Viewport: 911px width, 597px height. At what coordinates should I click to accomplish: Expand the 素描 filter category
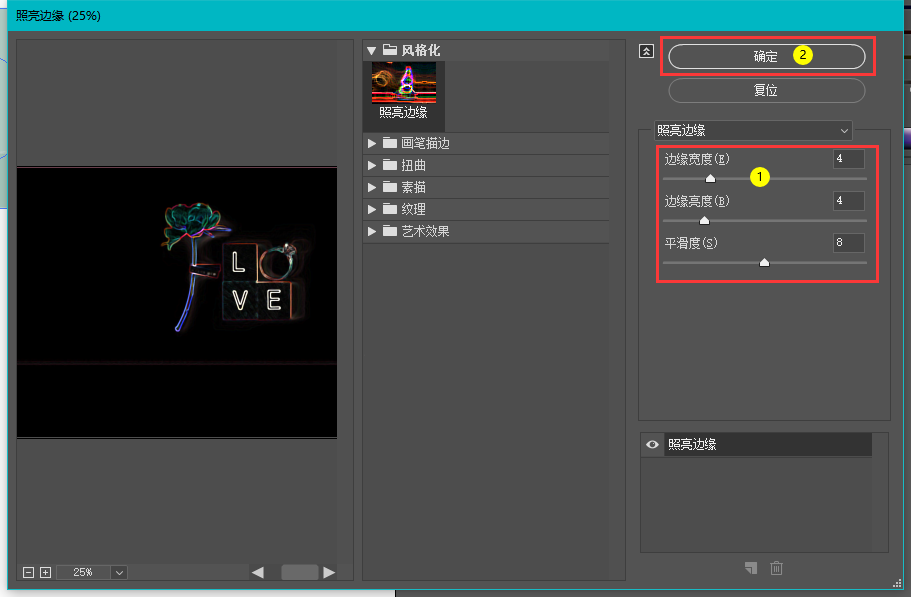[372, 187]
